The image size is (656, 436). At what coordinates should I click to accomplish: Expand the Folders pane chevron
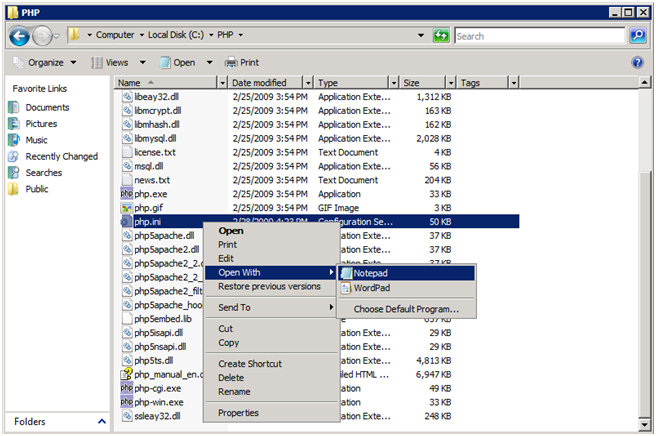click(102, 421)
